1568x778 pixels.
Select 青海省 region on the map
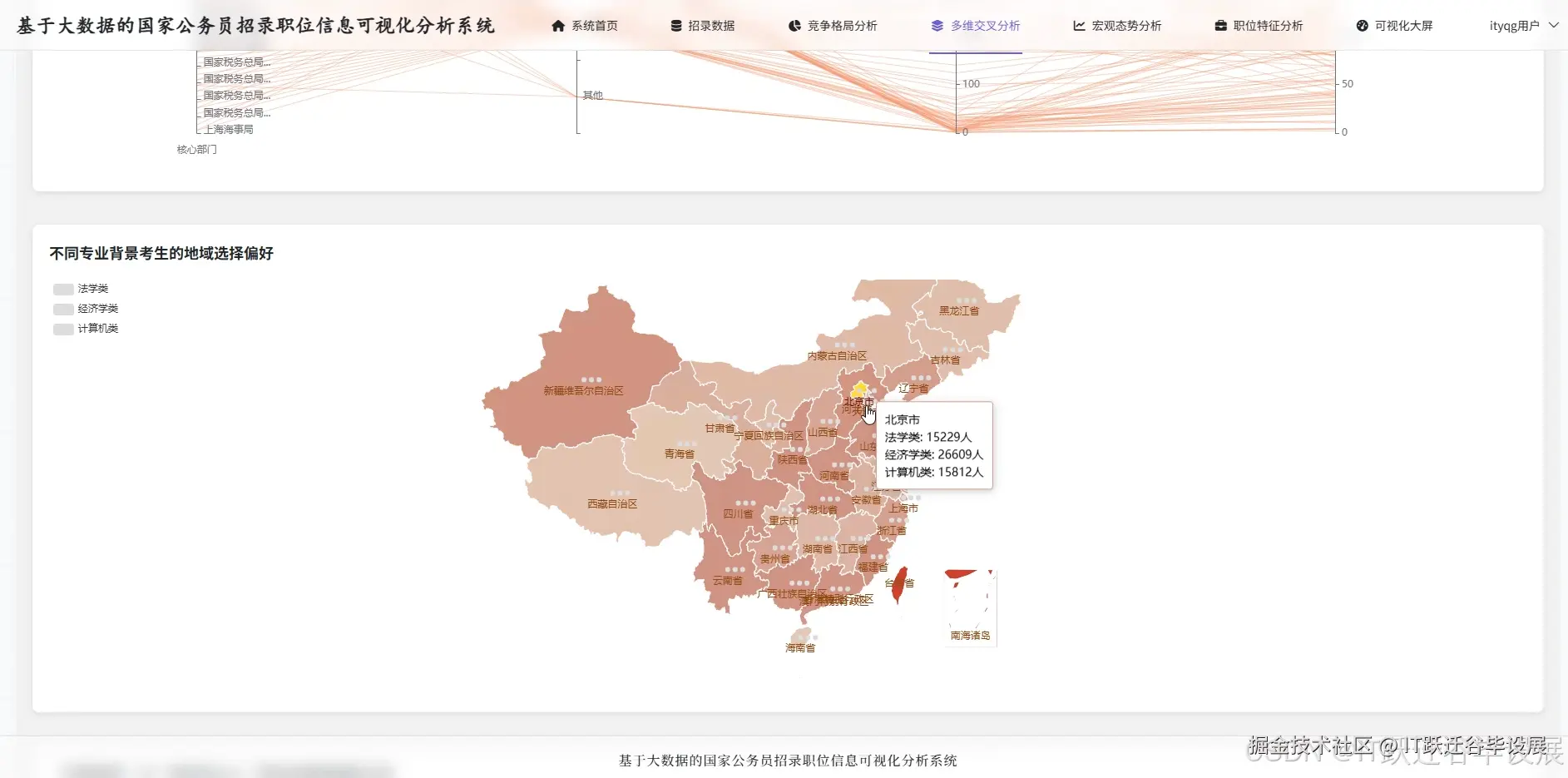pos(679,453)
